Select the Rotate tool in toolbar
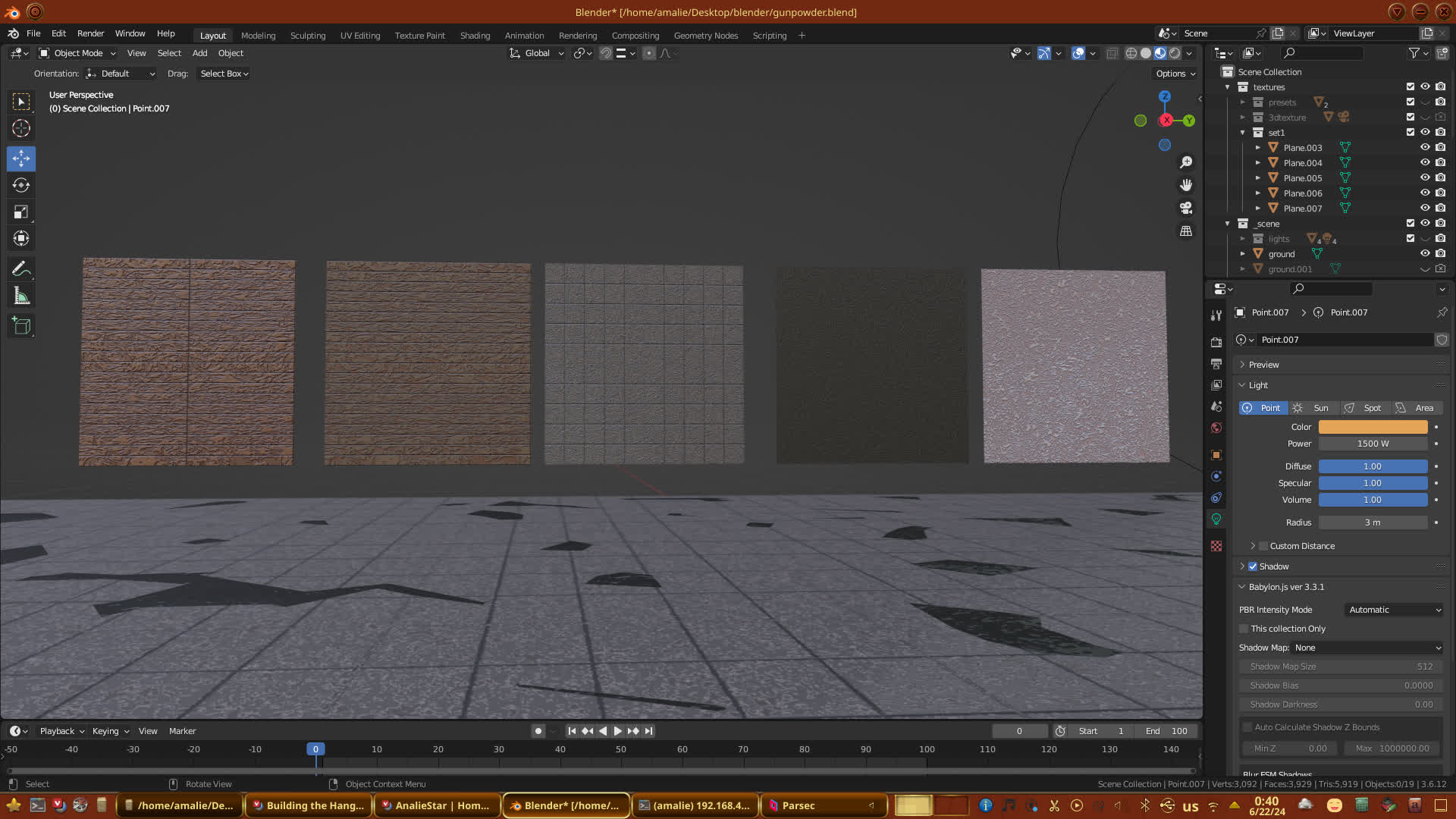Viewport: 1456px width, 819px height. pos(21,185)
